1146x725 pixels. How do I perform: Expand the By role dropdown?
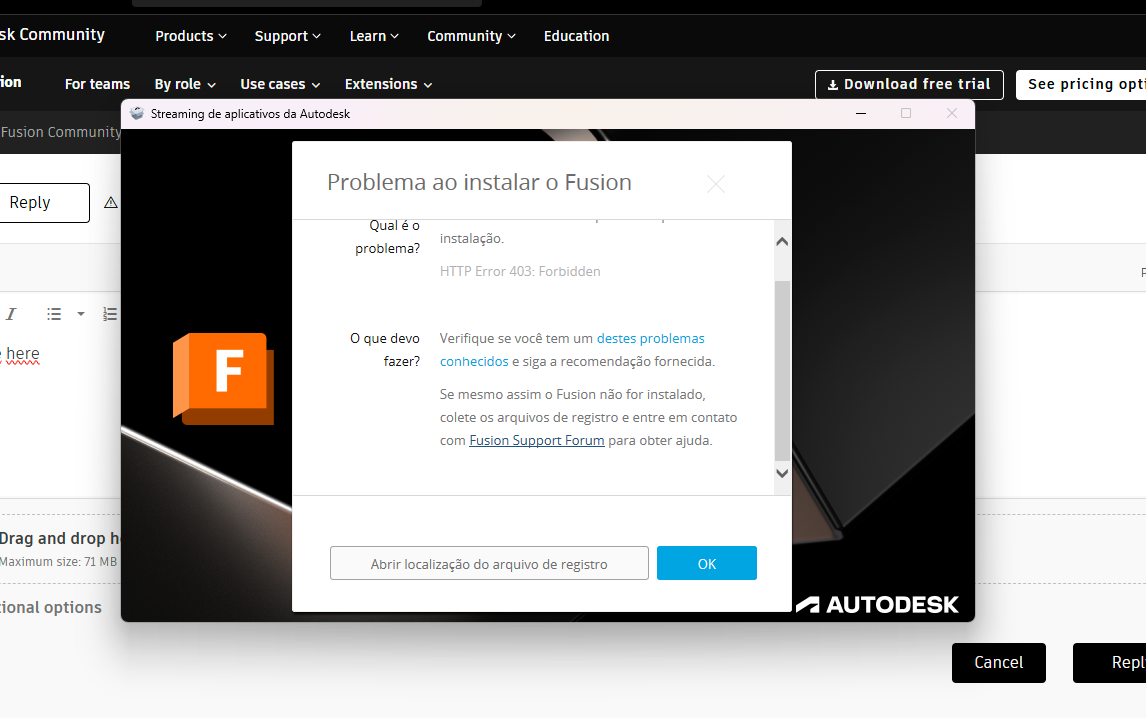185,84
